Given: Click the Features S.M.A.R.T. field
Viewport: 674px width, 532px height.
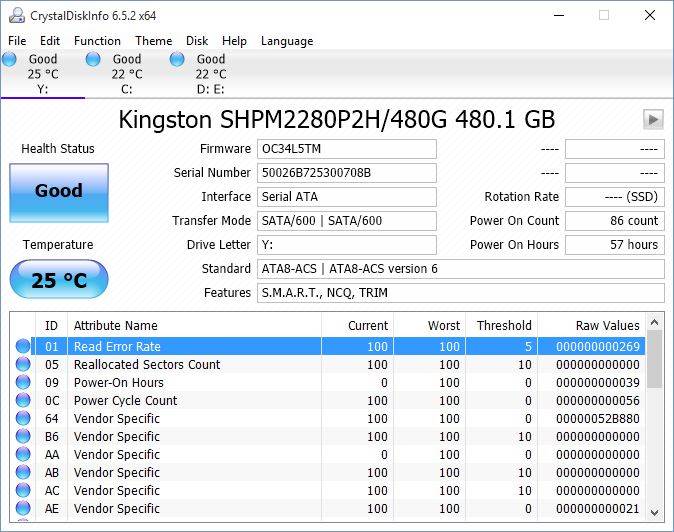Looking at the screenshot, I should click(x=461, y=293).
